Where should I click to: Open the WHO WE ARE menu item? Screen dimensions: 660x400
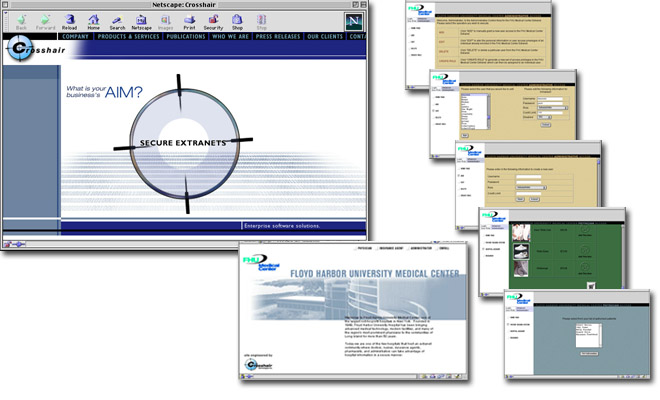click(x=230, y=37)
